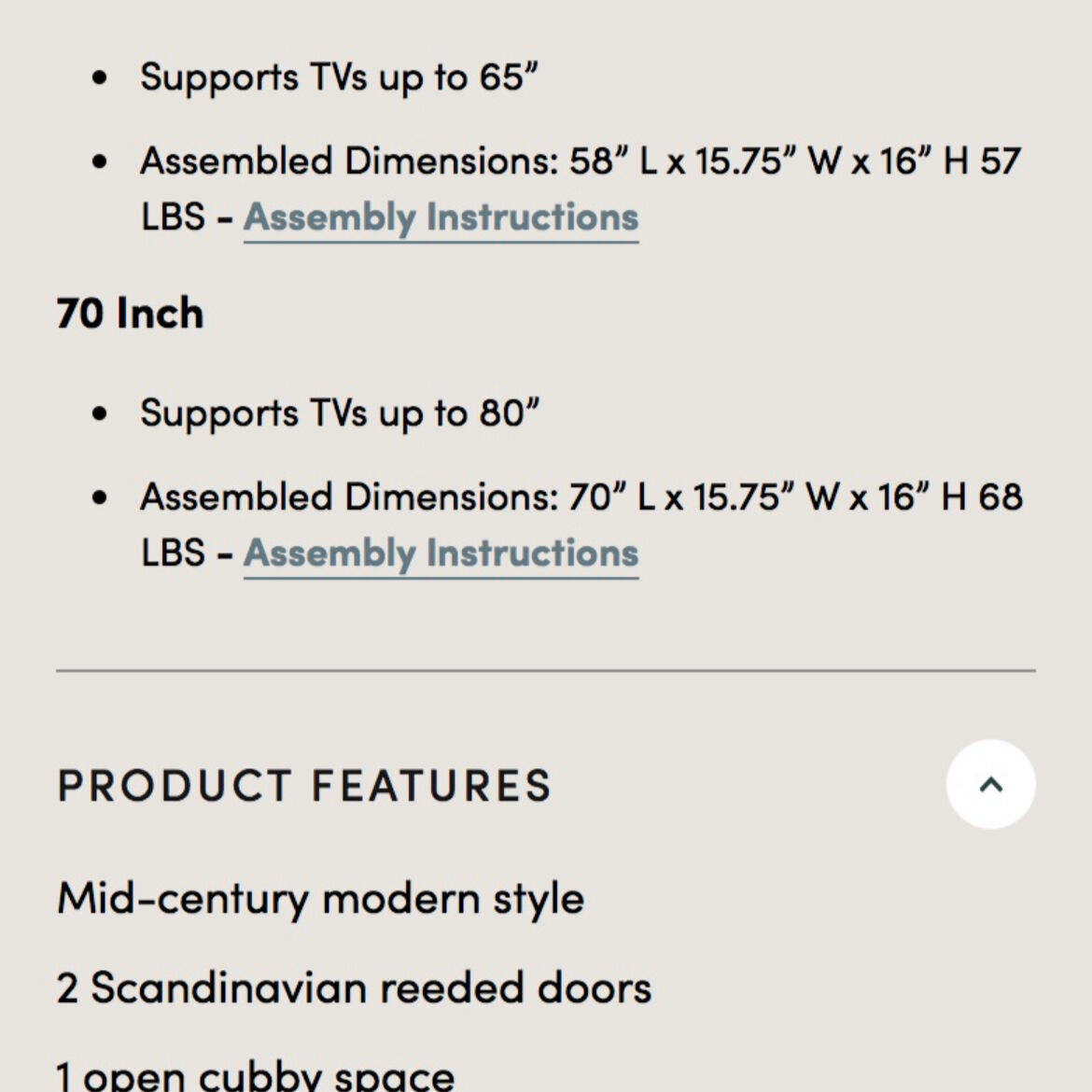Click the "2 Scandinavian reeded doors" feature
This screenshot has height=1092, width=1092.
point(354,987)
